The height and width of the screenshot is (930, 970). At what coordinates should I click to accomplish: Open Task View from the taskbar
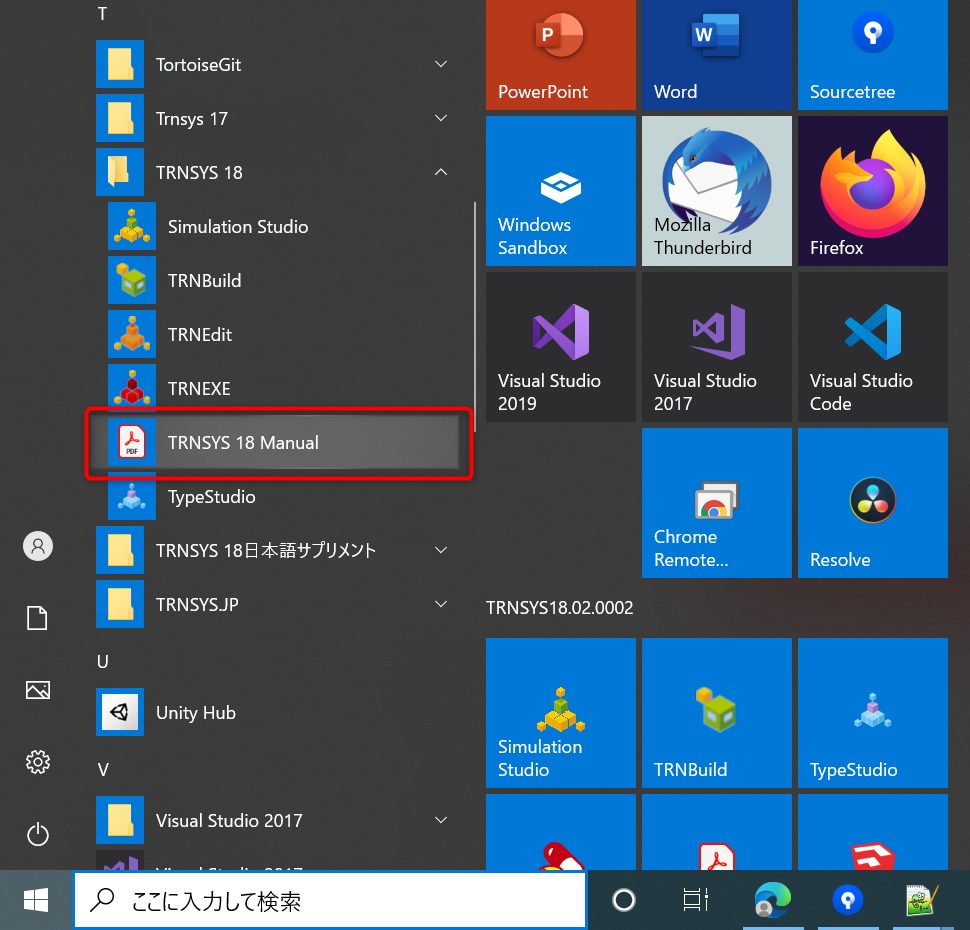[695, 900]
